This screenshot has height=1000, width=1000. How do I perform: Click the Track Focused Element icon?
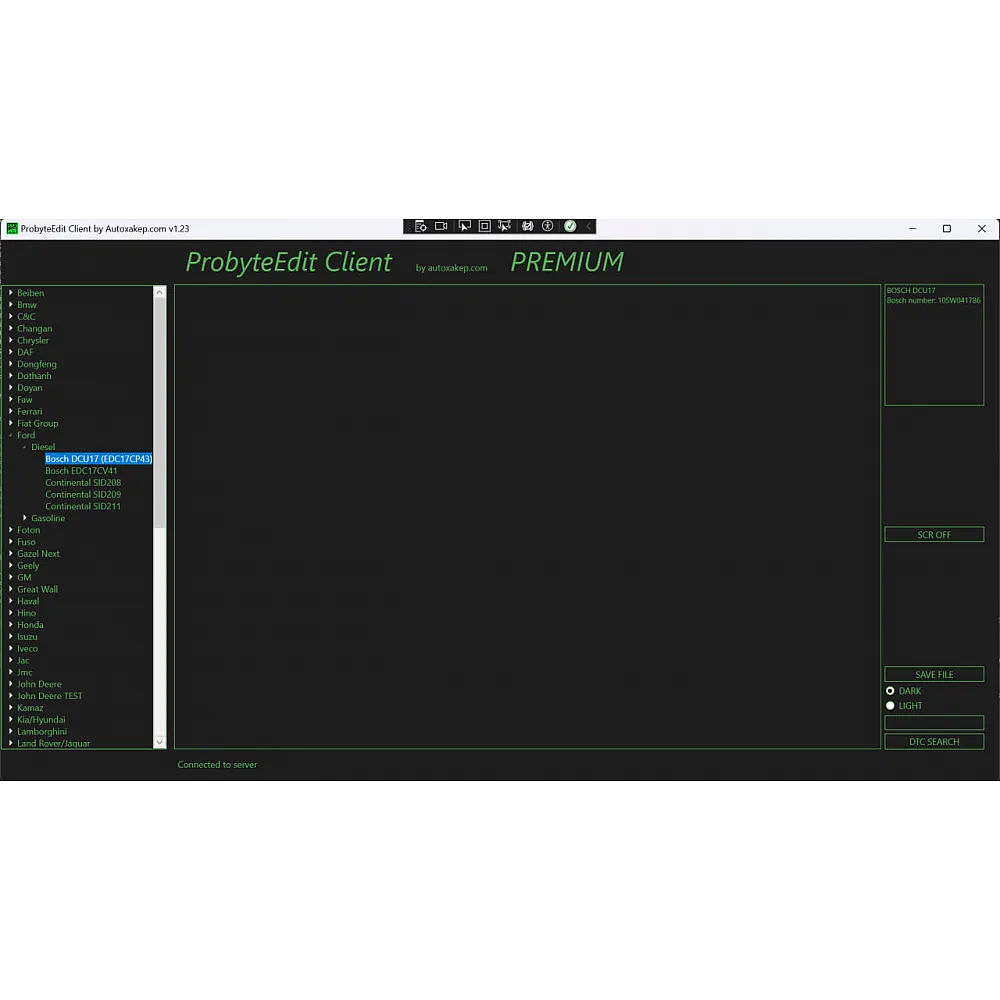(x=504, y=227)
